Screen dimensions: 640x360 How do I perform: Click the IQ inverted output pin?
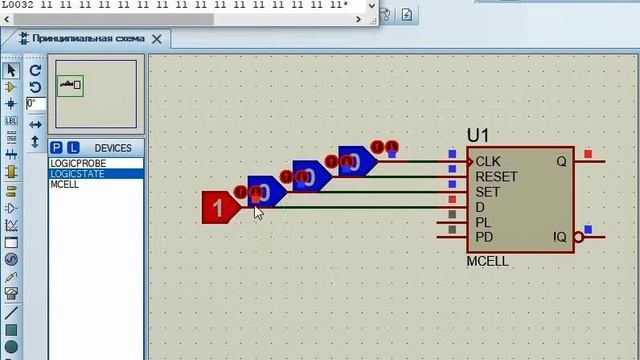click(x=589, y=237)
